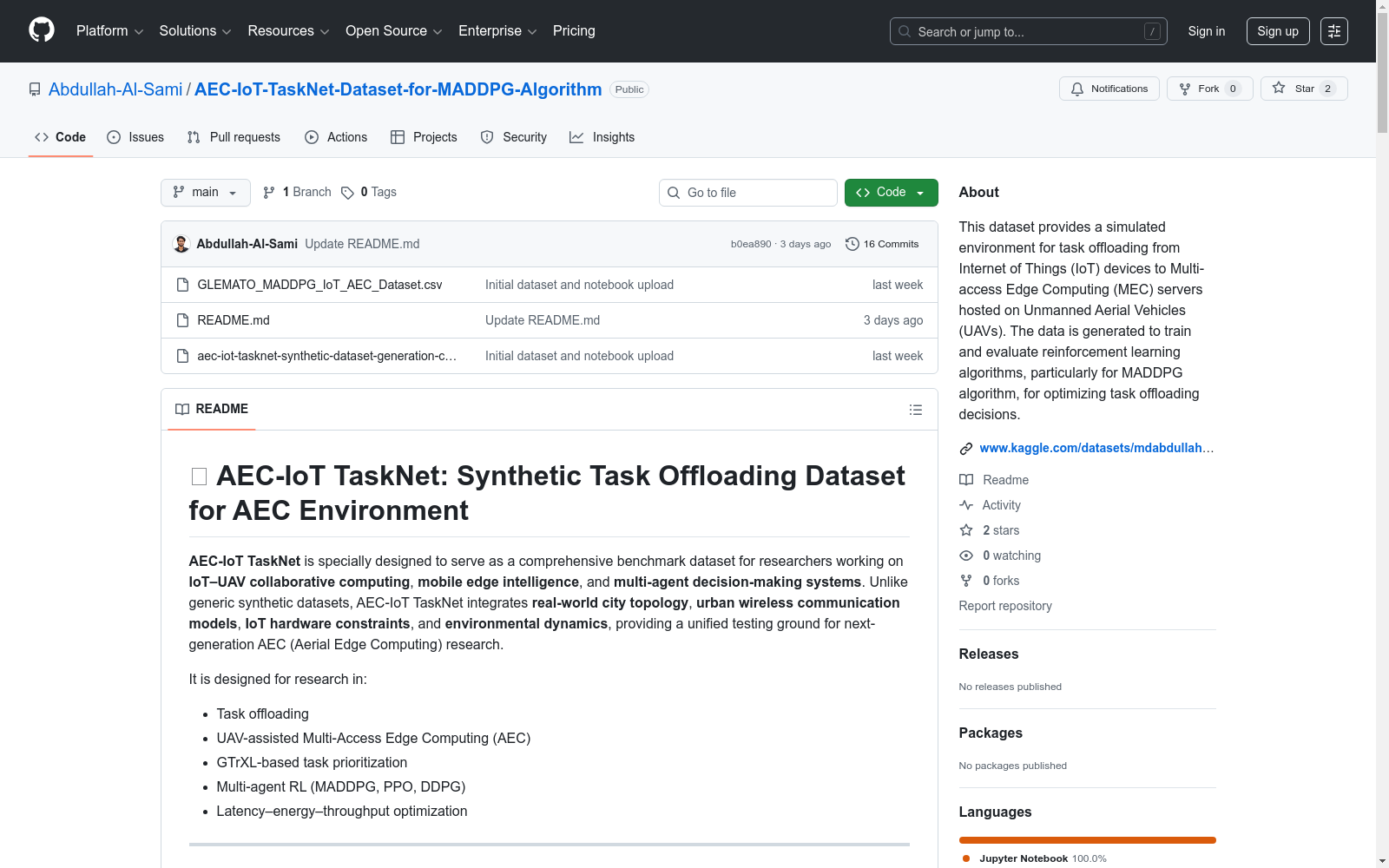This screenshot has height=868, width=1389.
Task: Click the star icon beside 2 stars
Action: [x=966, y=530]
